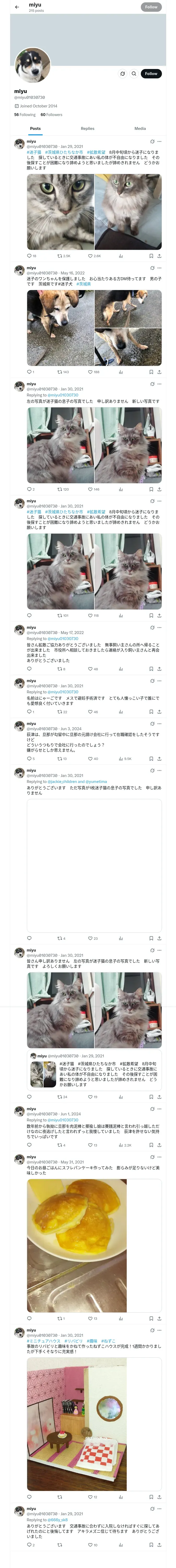Open the 56 Following list

coord(25,114)
